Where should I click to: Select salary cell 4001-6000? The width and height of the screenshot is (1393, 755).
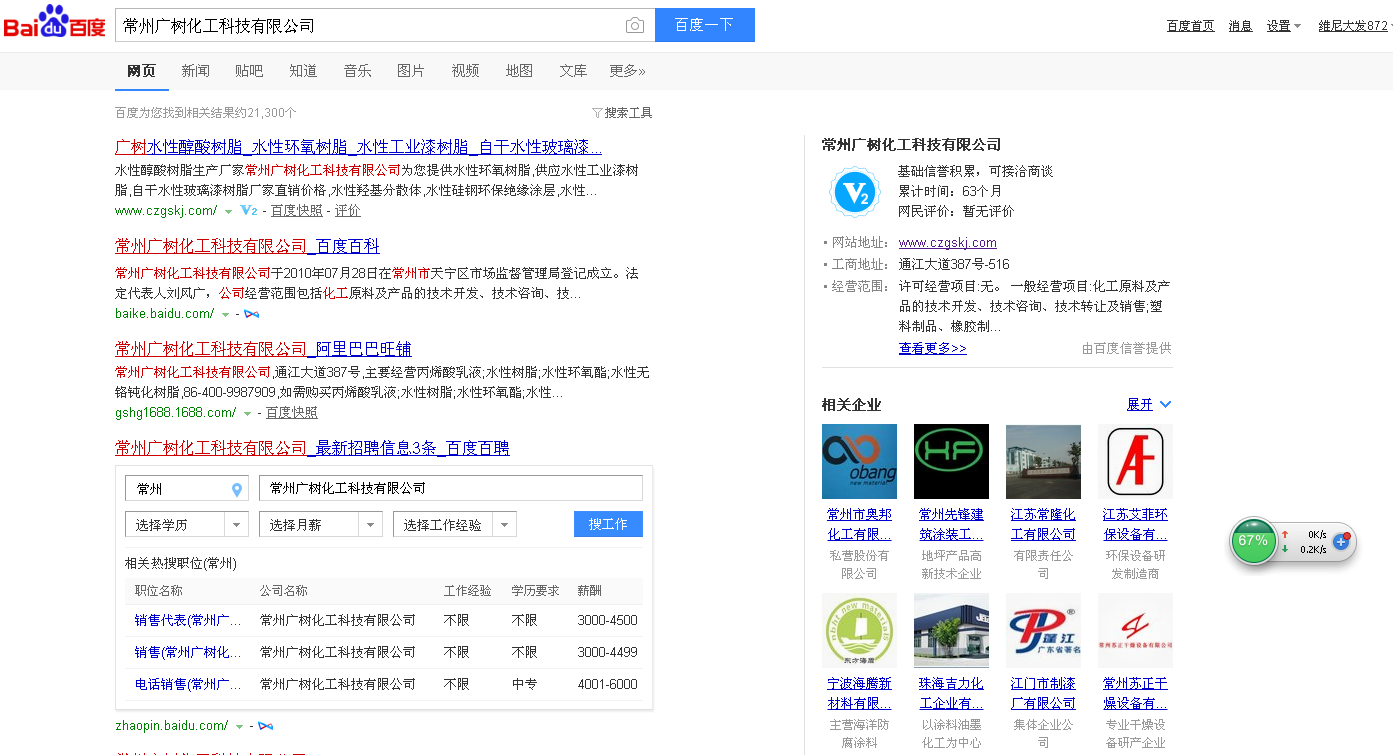tap(607, 684)
